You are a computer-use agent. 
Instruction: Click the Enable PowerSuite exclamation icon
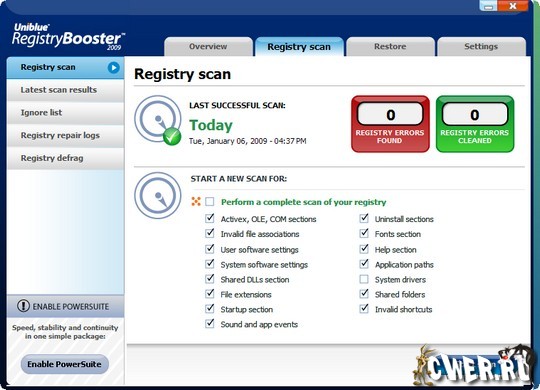pos(23,306)
